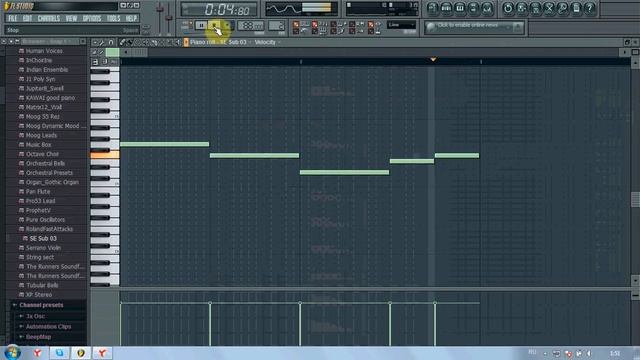Select the piano roll paint brush tool
The height and width of the screenshot is (360, 640).
130,42
